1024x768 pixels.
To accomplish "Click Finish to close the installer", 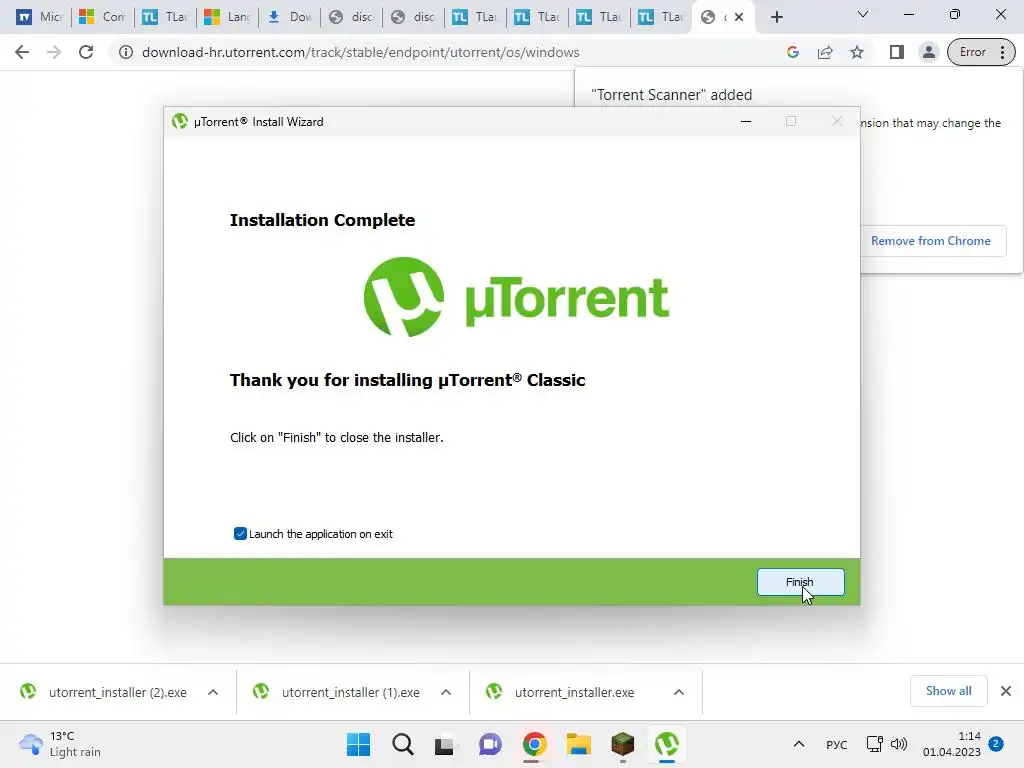I will pyautogui.click(x=800, y=582).
